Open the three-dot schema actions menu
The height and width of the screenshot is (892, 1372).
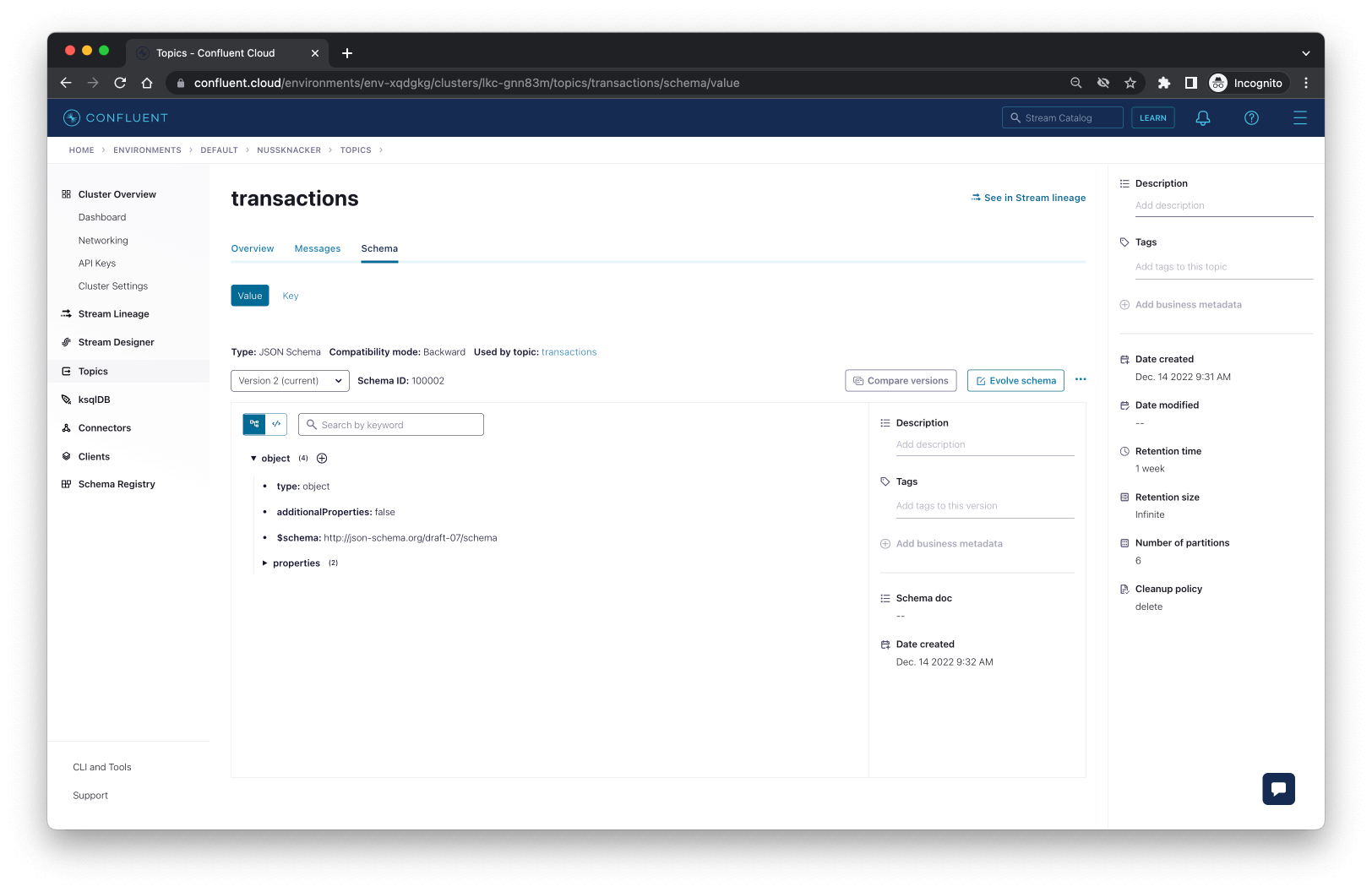coord(1081,380)
